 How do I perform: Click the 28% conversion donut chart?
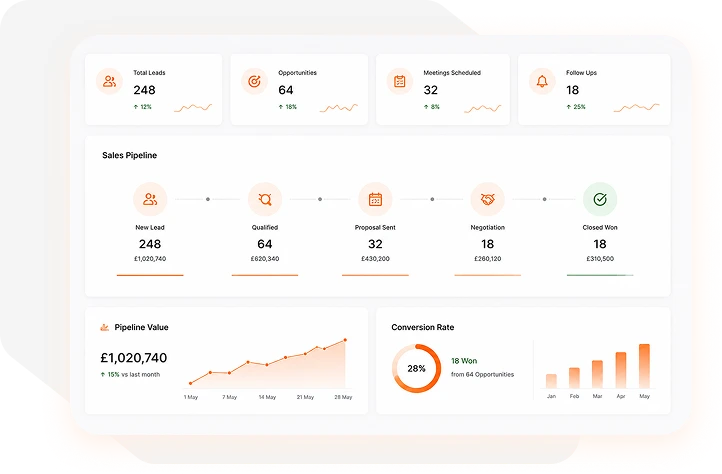(x=416, y=368)
